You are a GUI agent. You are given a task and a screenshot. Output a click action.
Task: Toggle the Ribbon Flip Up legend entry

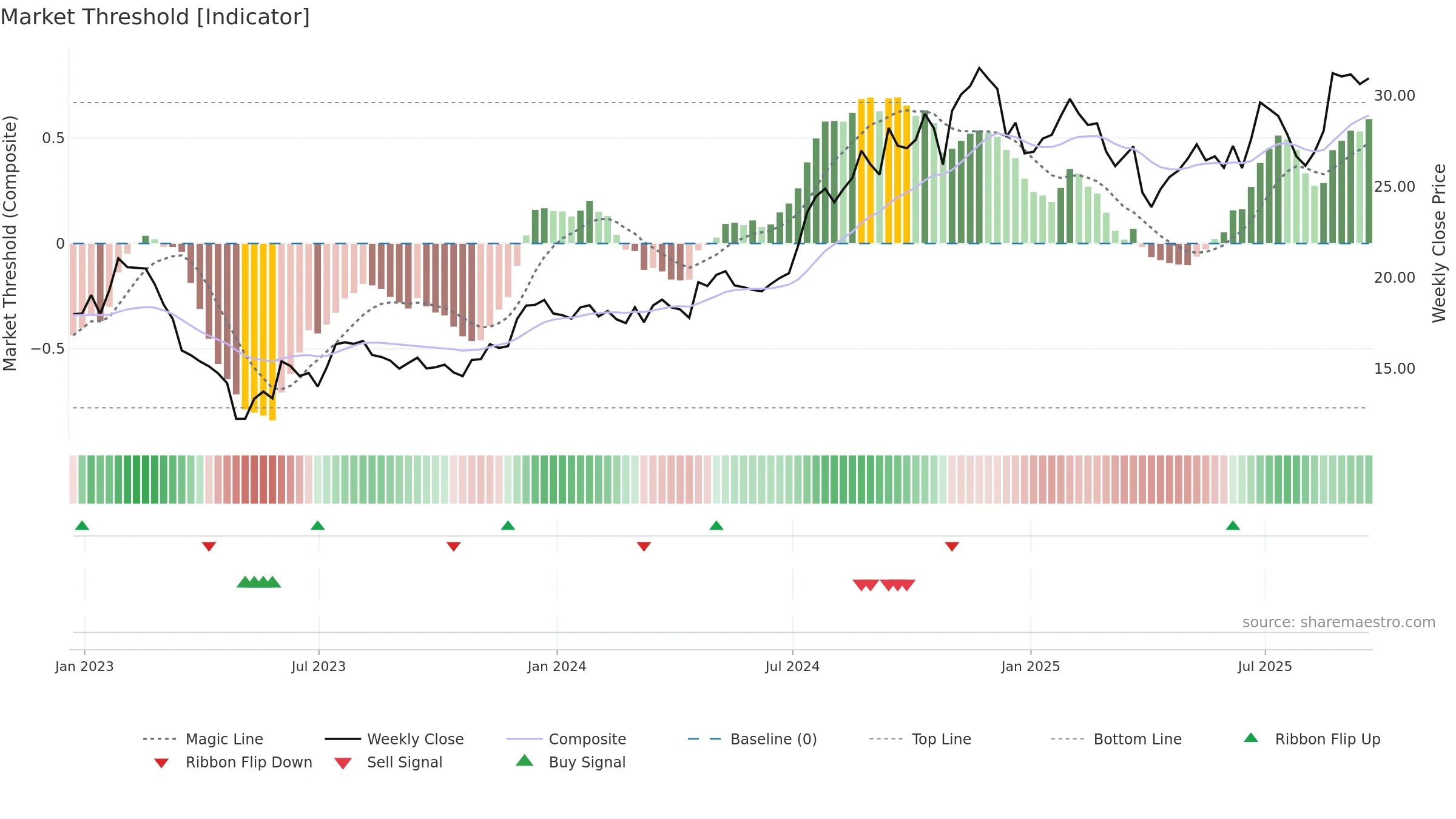(x=1312, y=739)
